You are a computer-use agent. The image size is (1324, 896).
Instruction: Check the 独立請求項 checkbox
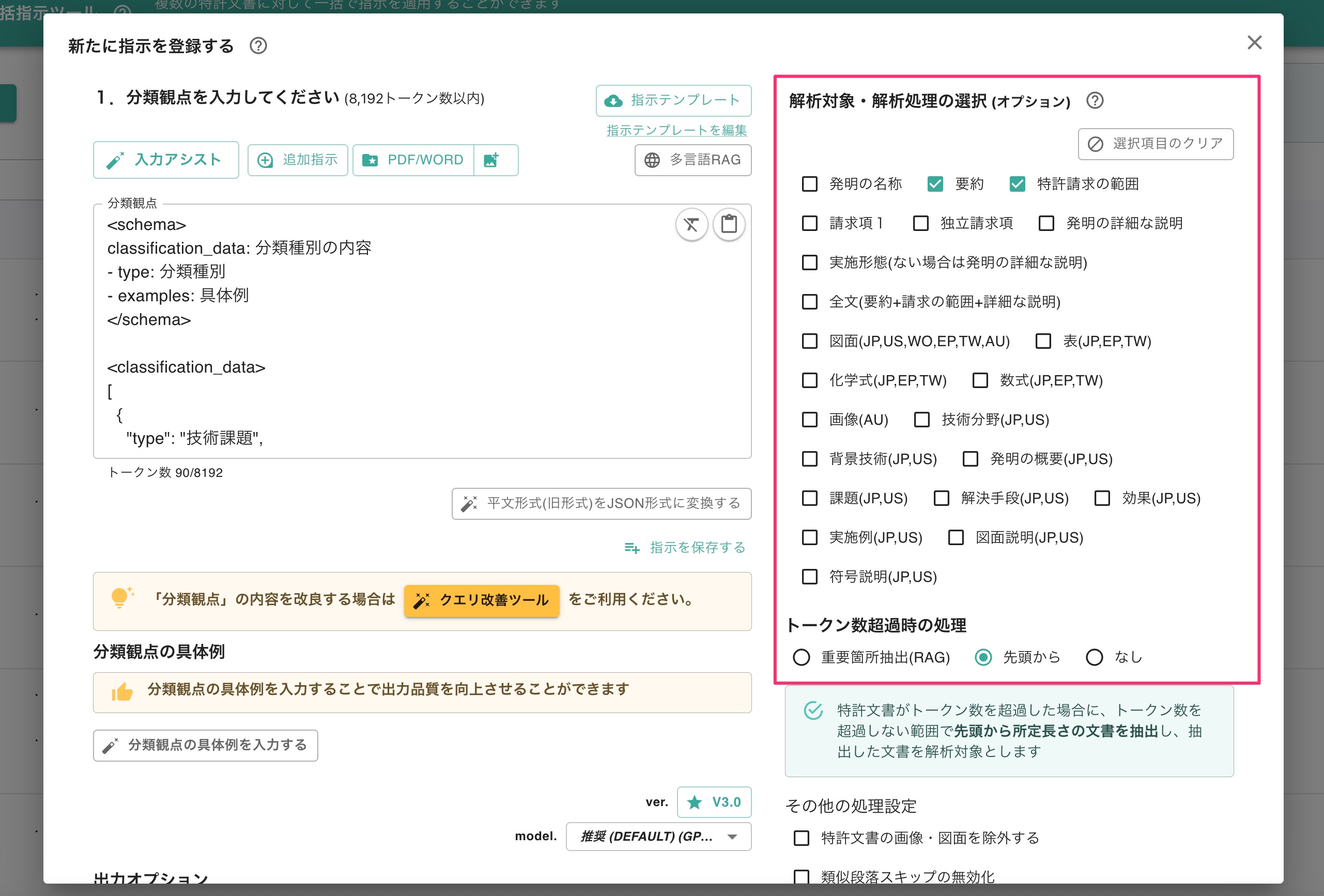coord(920,223)
